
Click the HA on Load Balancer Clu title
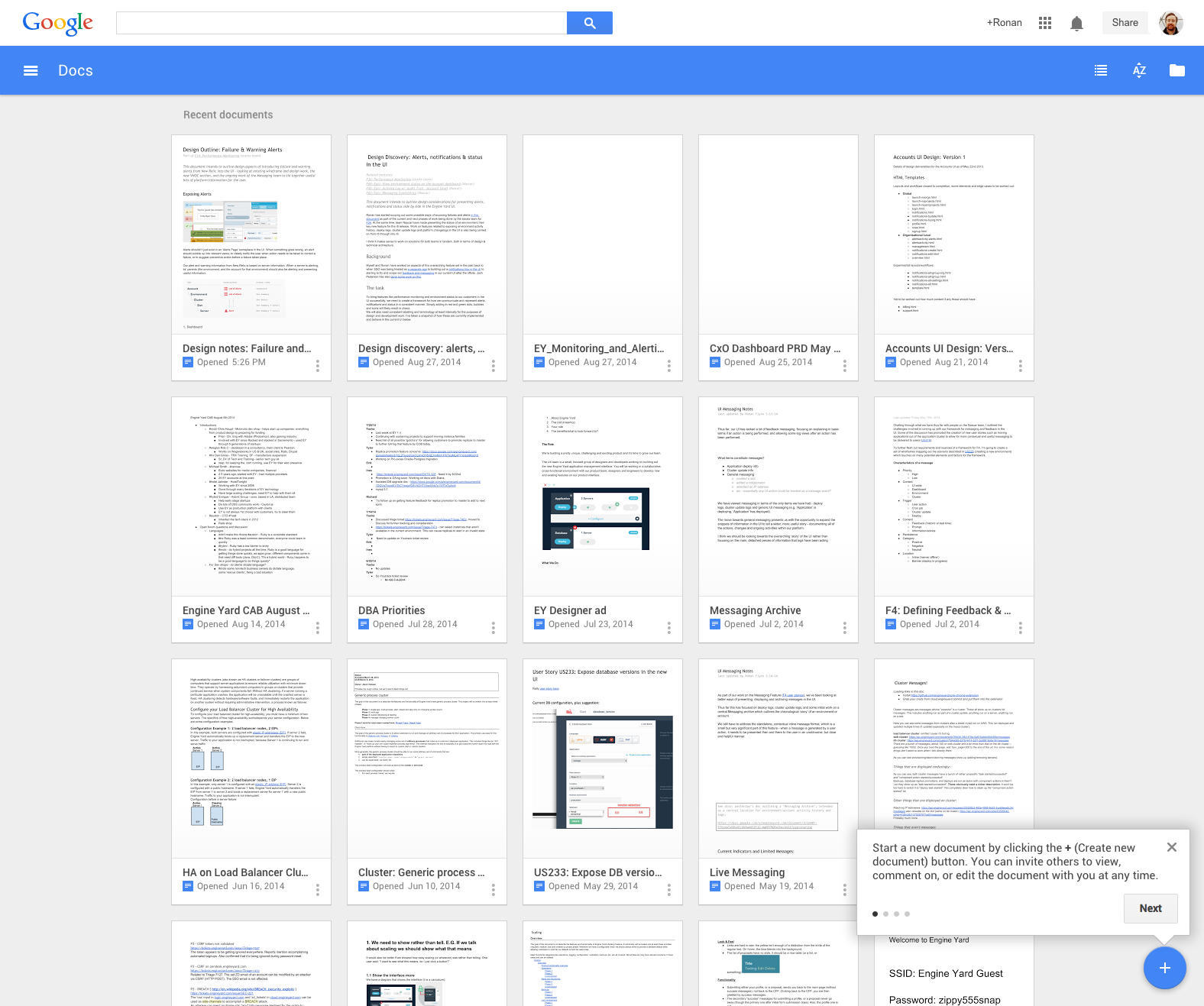(245, 872)
